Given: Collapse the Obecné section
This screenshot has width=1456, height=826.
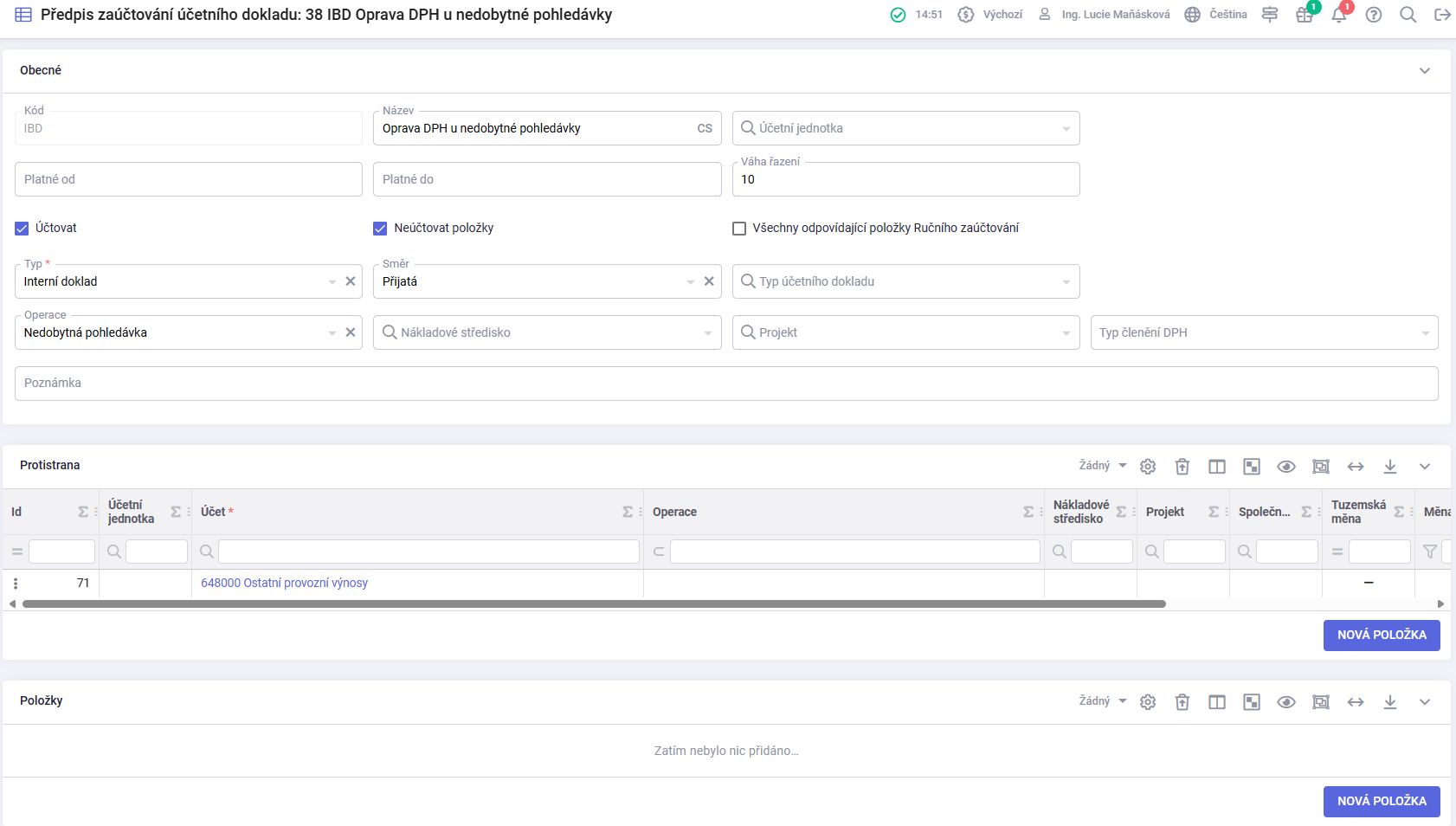Looking at the screenshot, I should pos(1425,71).
